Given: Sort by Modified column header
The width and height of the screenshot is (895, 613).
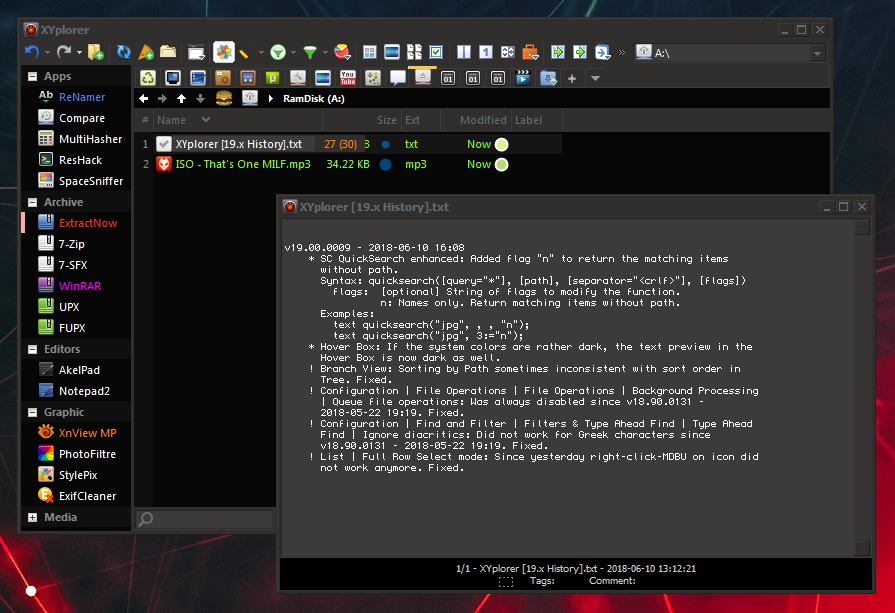Looking at the screenshot, I should pos(483,120).
